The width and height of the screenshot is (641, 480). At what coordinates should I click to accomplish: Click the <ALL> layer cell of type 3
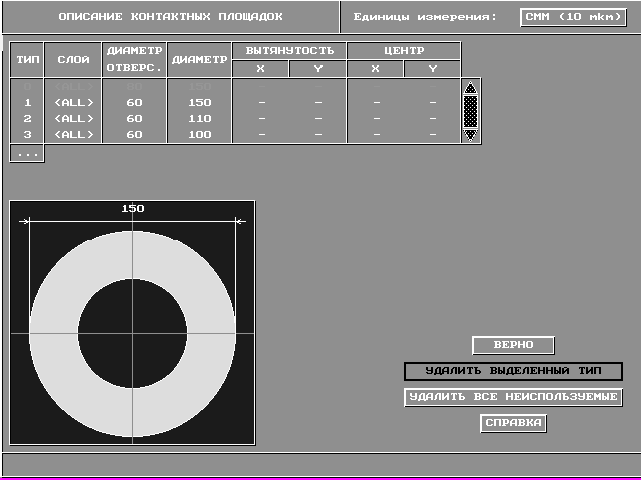(74, 134)
